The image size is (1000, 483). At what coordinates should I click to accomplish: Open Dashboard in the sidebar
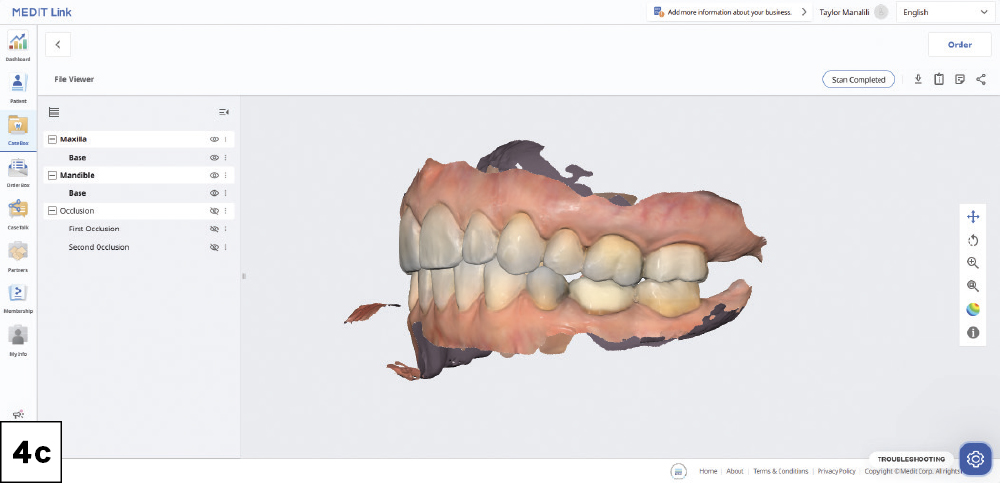pos(18,46)
